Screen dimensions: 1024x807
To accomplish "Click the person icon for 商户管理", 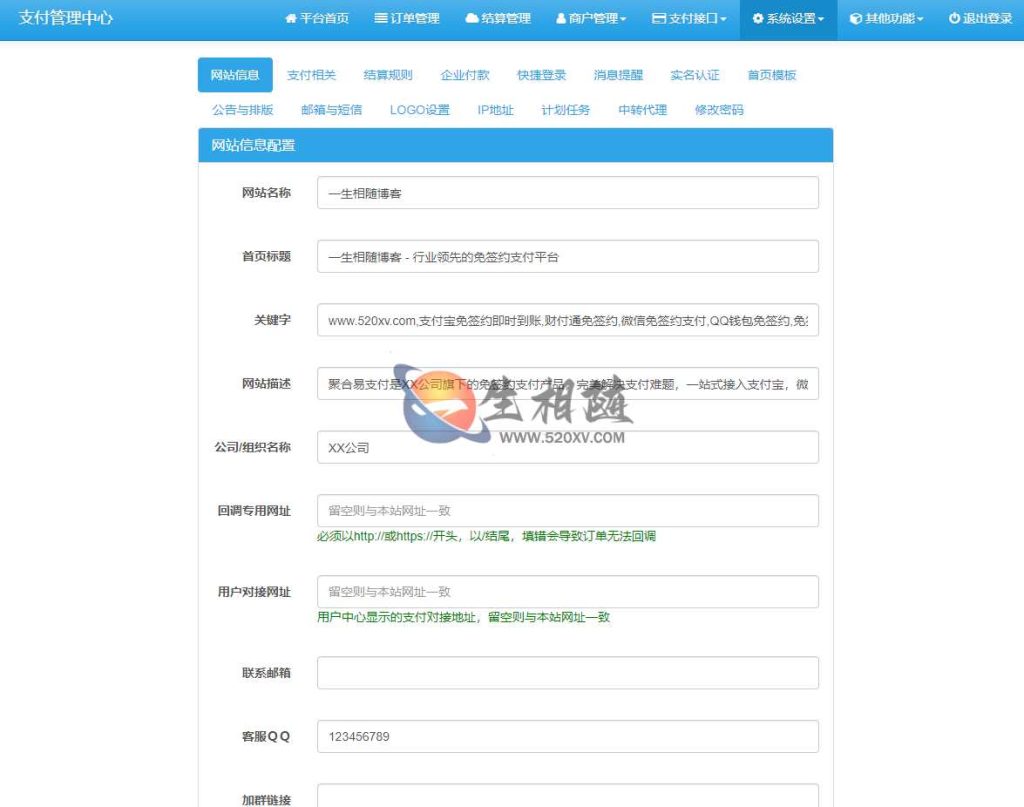I will 559,17.
